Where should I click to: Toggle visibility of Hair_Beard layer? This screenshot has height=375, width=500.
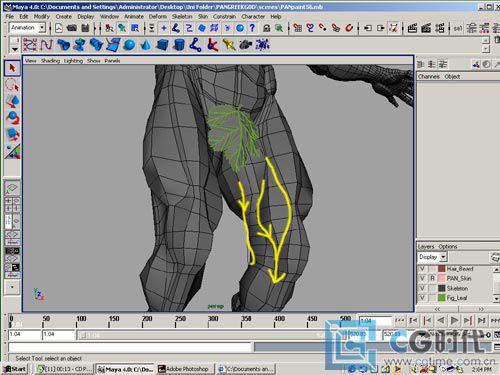(x=423, y=269)
